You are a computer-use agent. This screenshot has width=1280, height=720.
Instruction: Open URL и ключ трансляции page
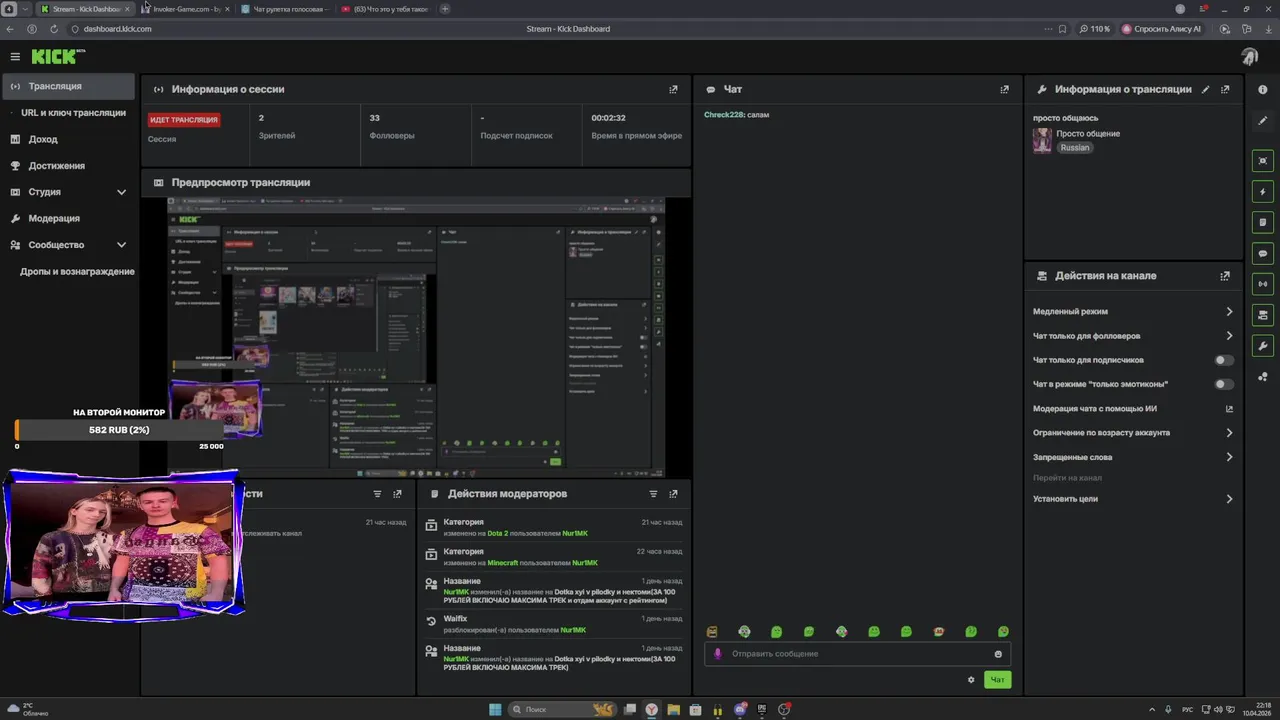[73, 113]
